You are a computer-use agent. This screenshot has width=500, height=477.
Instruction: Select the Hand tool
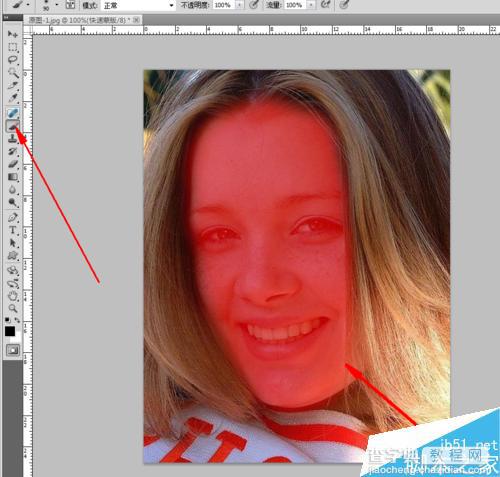click(x=13, y=295)
